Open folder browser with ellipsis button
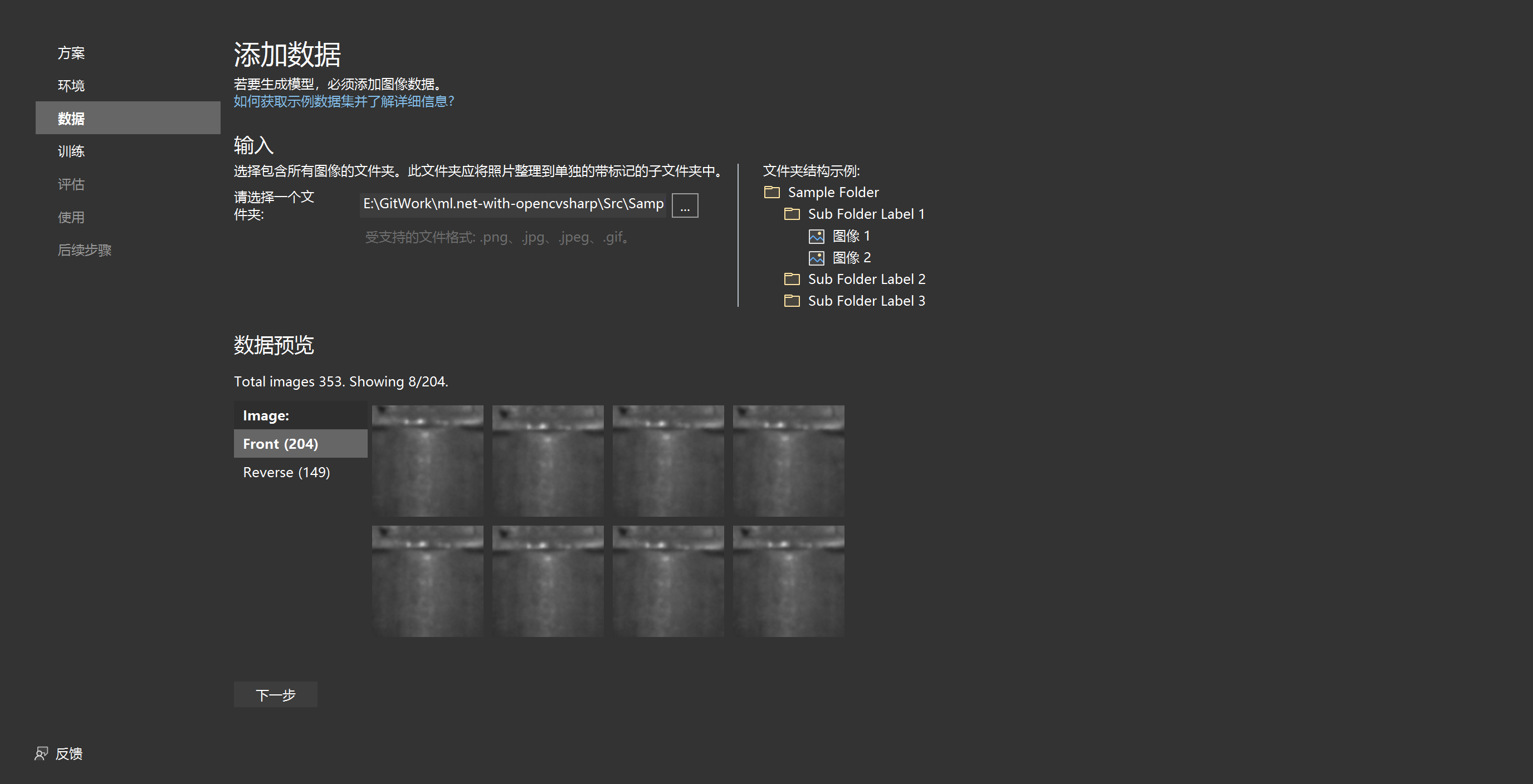The width and height of the screenshot is (1533, 784). (685, 205)
